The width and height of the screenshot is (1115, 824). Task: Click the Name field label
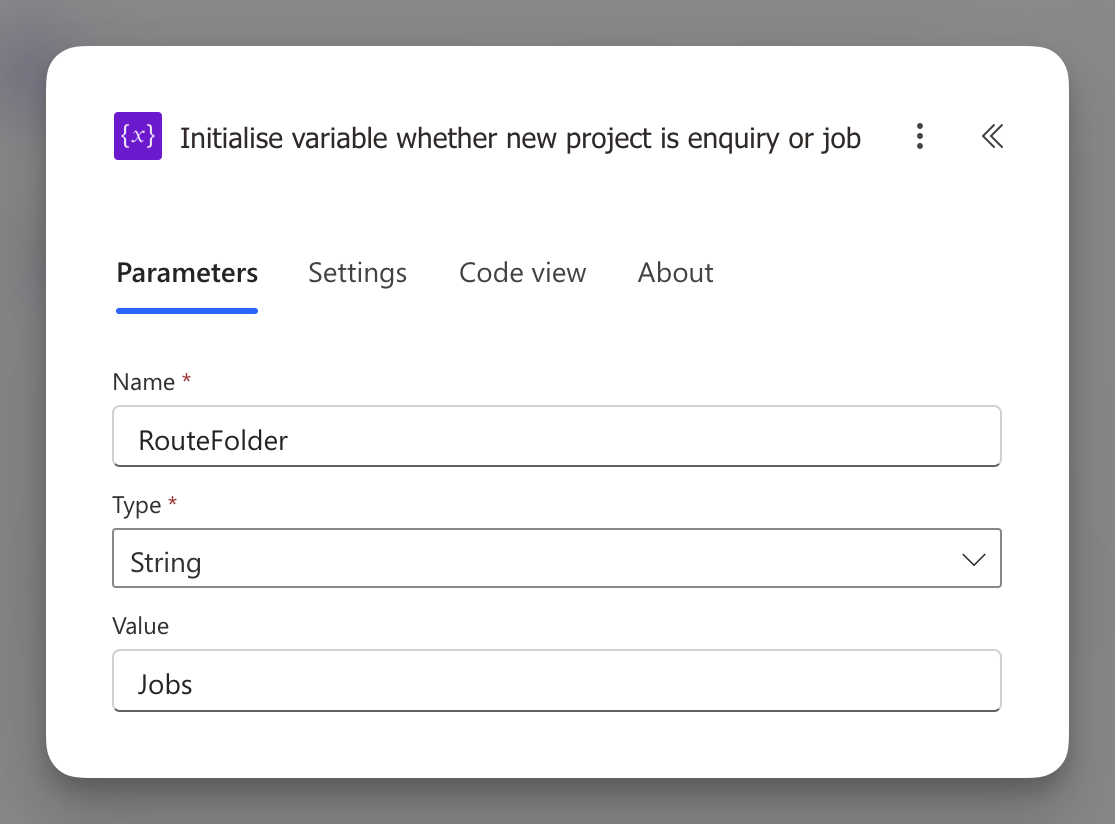coord(143,382)
